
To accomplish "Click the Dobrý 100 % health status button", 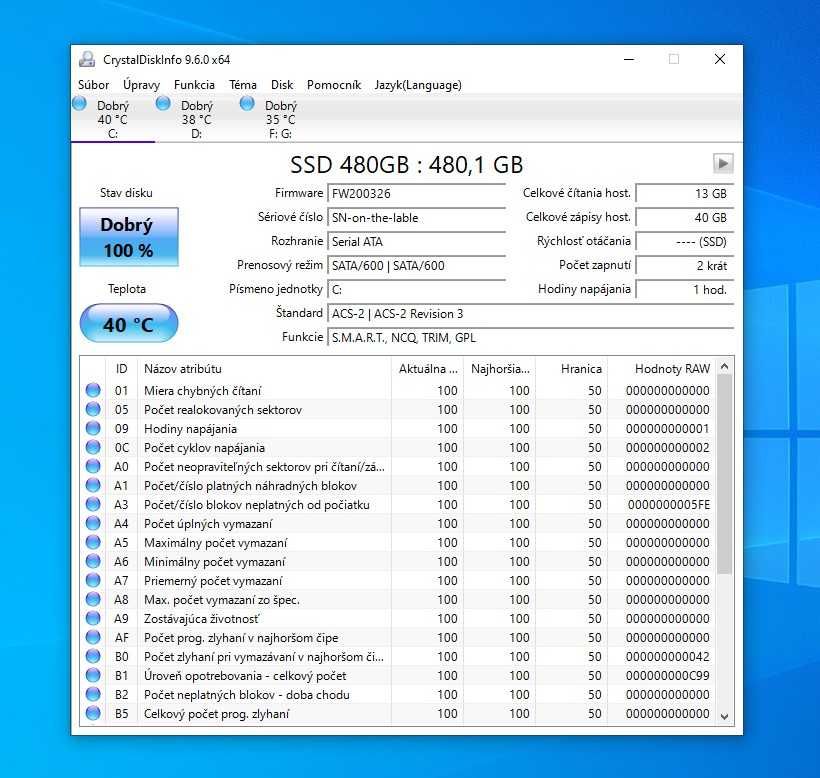I will 129,237.
